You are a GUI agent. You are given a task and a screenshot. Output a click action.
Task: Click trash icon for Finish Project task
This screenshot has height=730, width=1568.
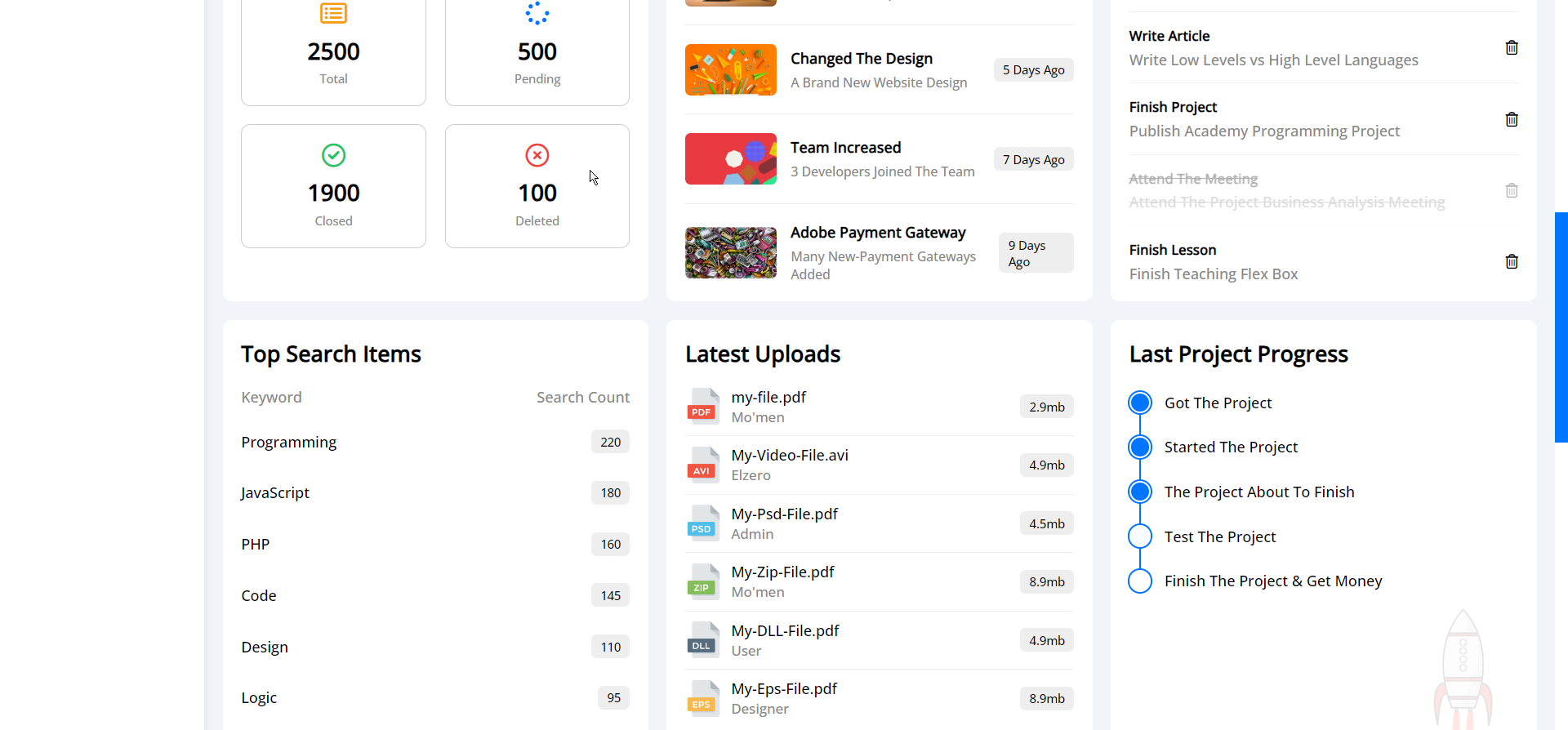pyautogui.click(x=1512, y=120)
